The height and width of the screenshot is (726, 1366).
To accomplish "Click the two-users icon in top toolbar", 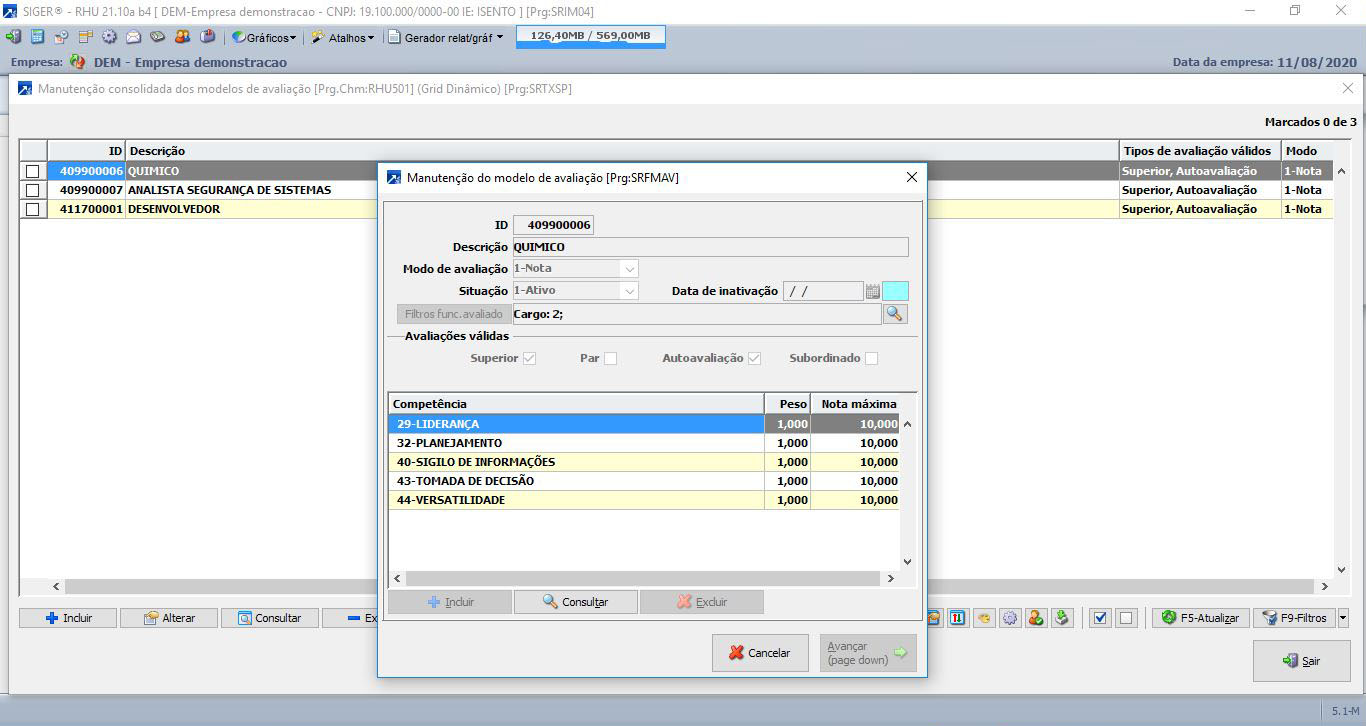I will [x=182, y=37].
